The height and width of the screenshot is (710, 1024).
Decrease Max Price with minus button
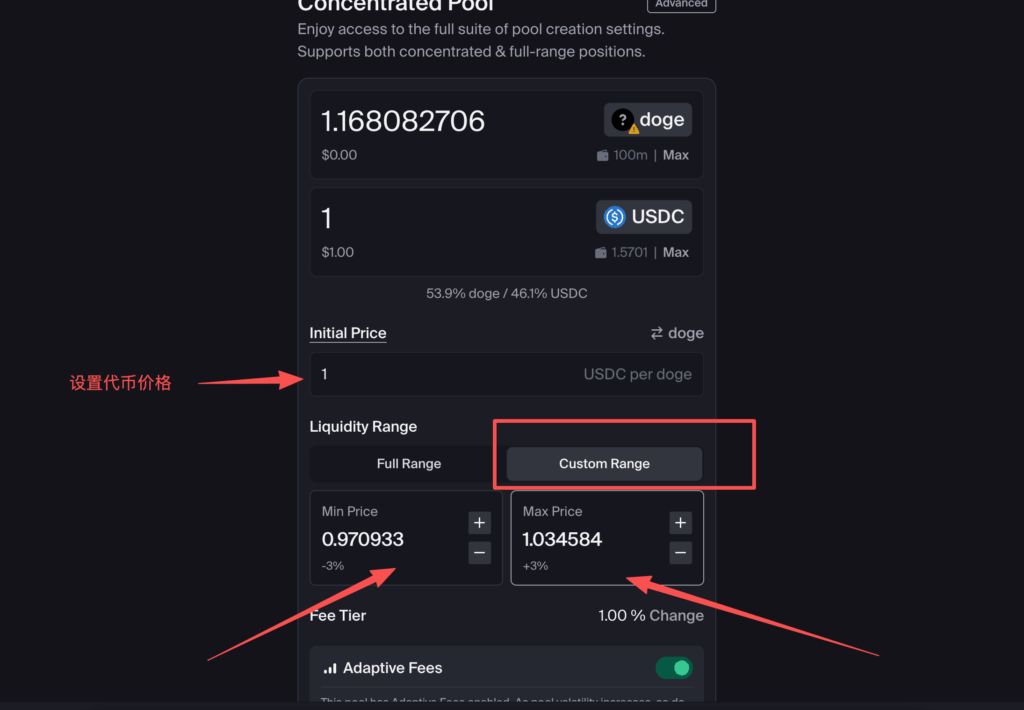[681, 553]
